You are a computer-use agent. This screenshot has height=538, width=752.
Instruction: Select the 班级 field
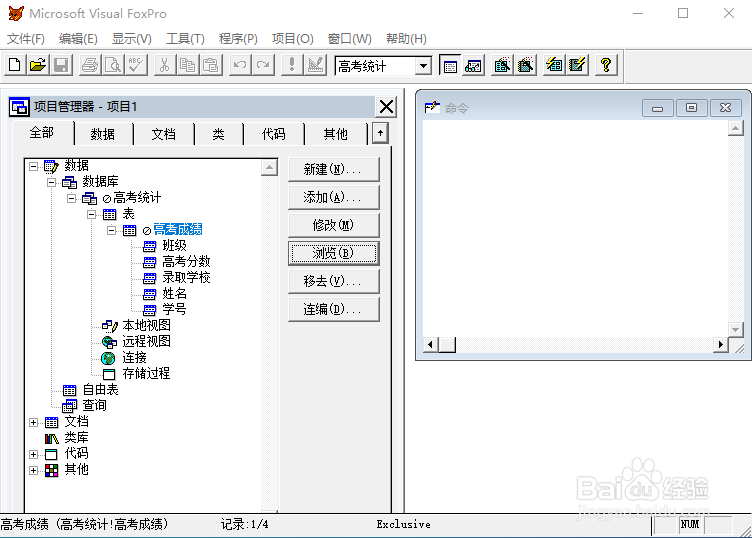coord(174,246)
